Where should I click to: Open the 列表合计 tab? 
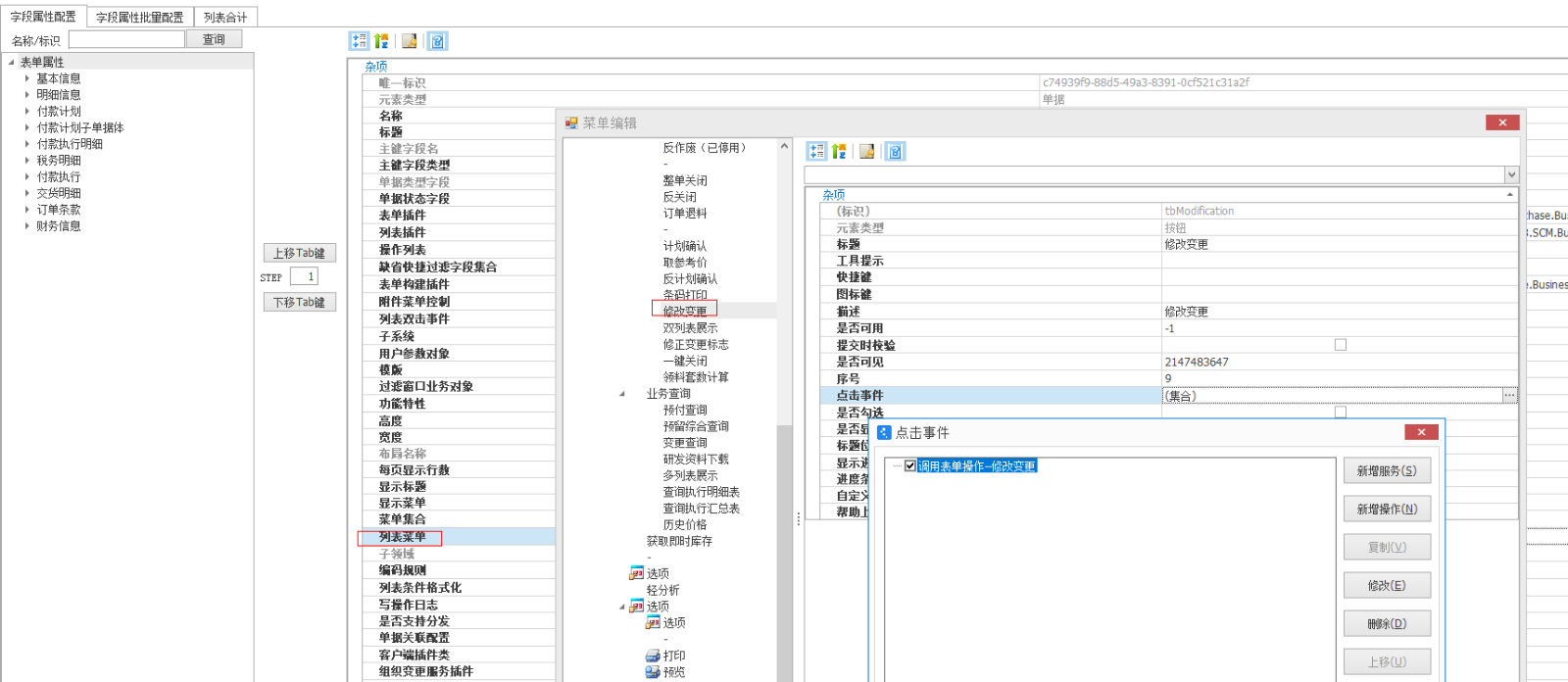click(x=225, y=18)
